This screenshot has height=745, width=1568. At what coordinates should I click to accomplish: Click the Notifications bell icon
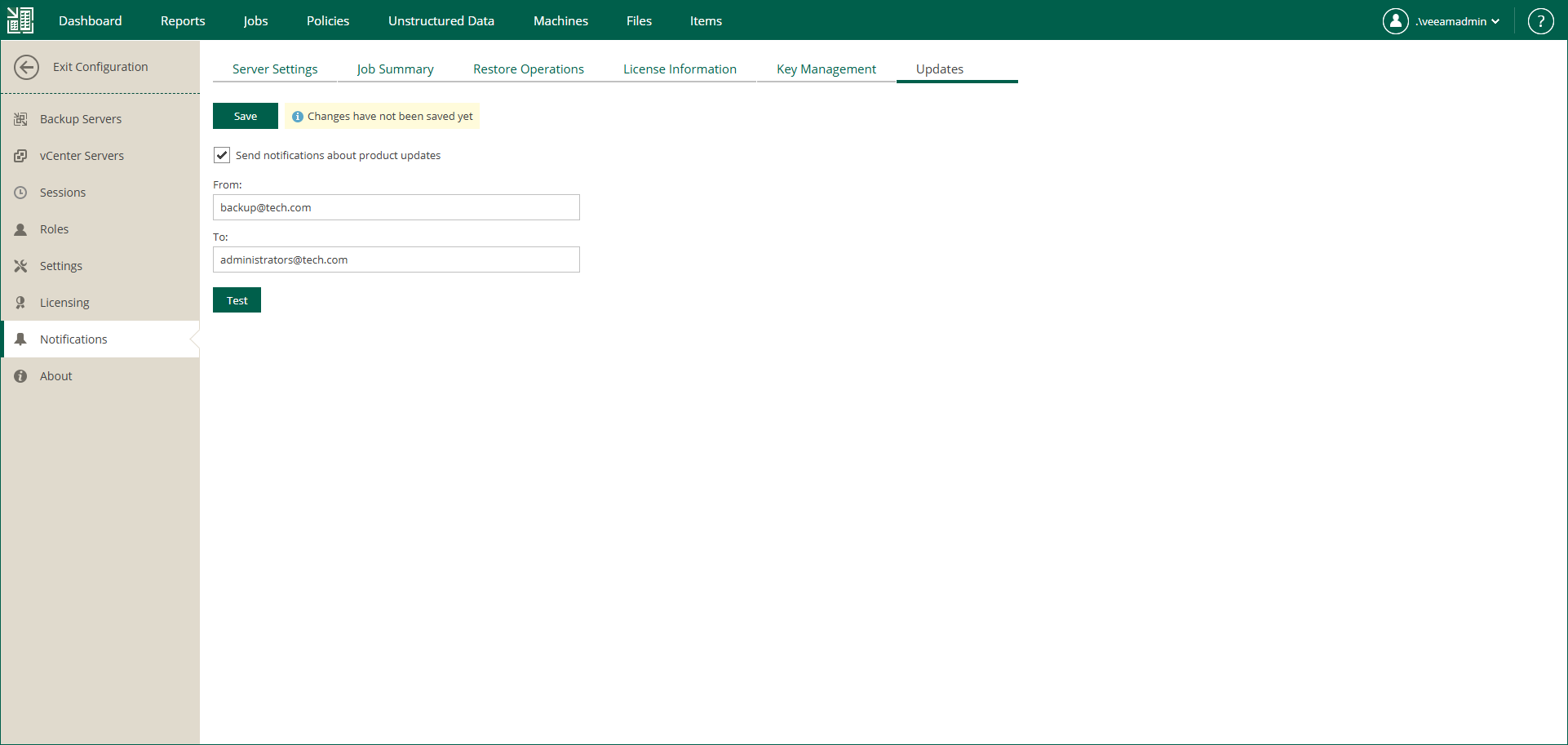point(20,339)
